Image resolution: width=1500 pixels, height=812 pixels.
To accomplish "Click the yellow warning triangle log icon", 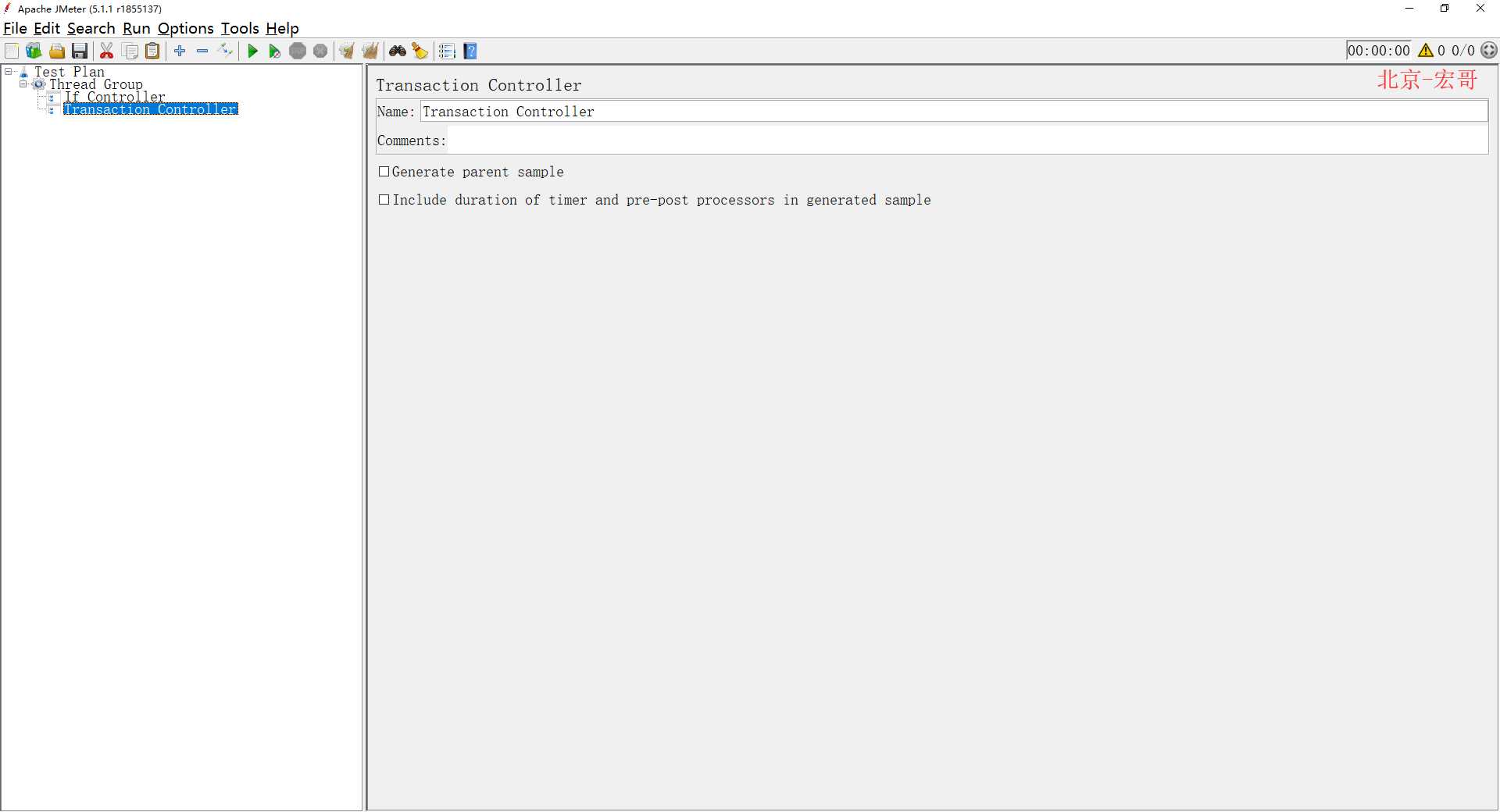I will [x=1426, y=50].
